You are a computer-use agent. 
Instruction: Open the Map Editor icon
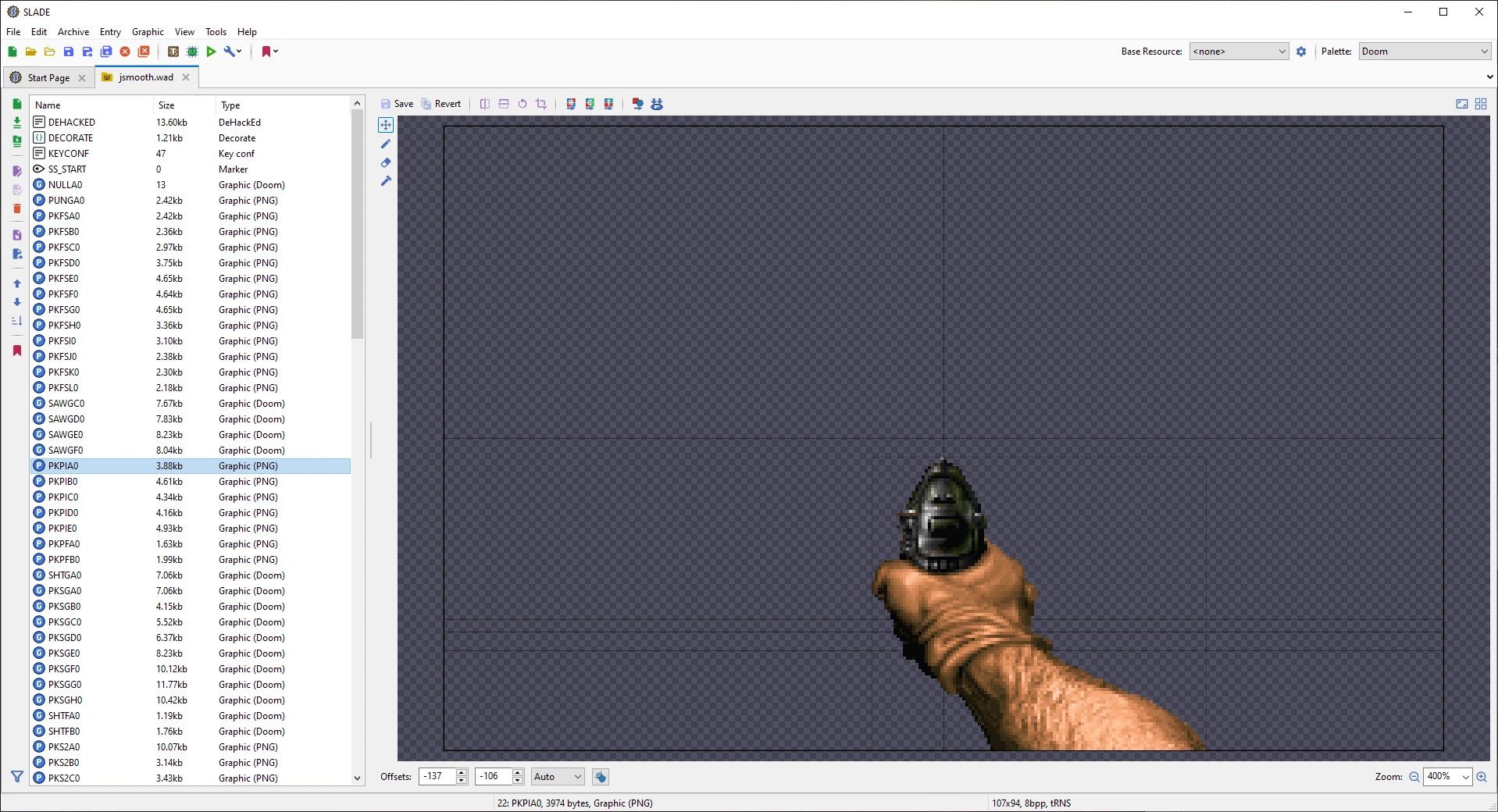[192, 52]
